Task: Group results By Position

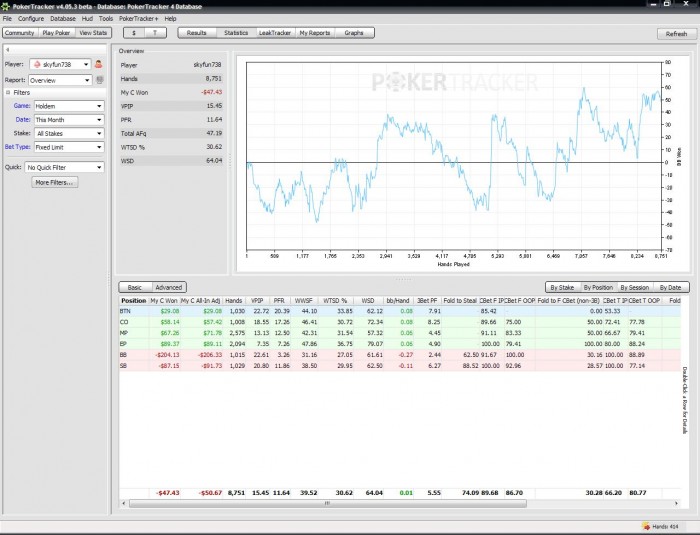Action: 599,288
